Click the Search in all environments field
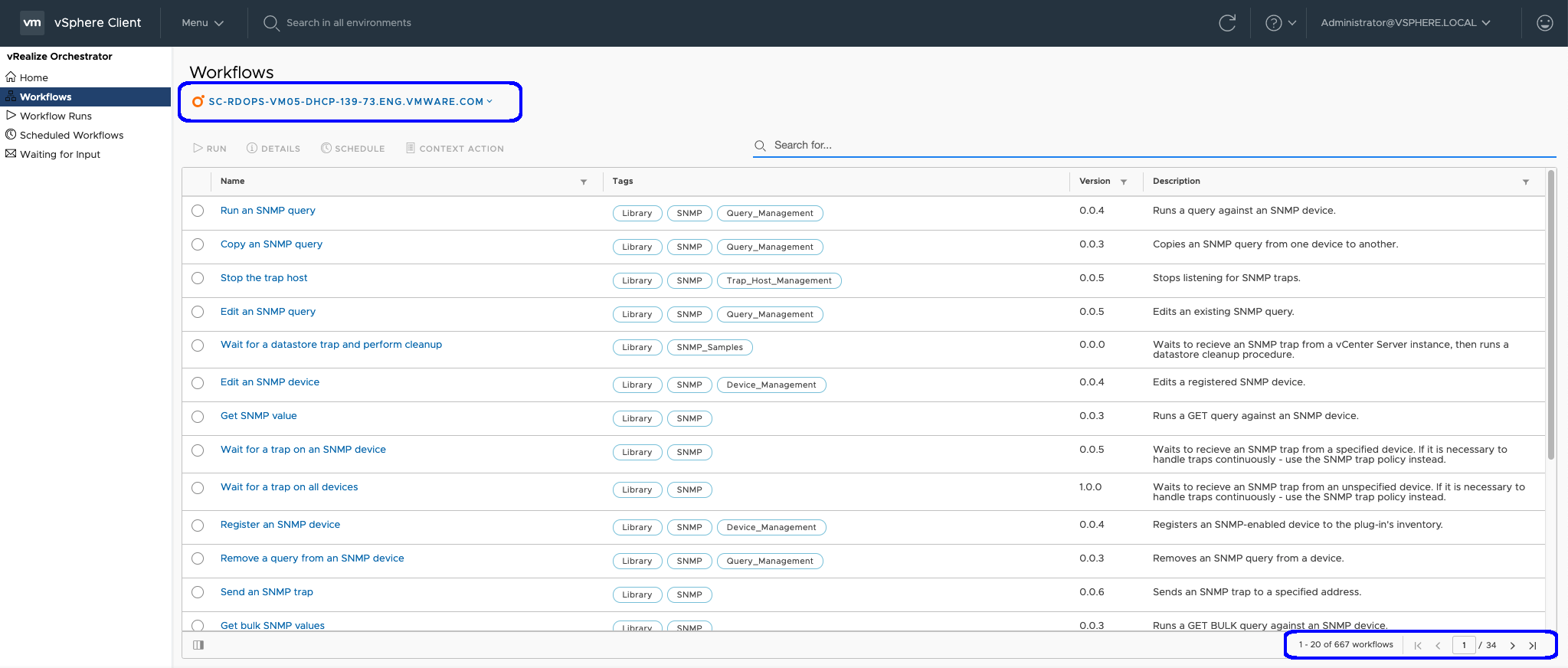This screenshot has height=668, width=1568. (x=349, y=23)
